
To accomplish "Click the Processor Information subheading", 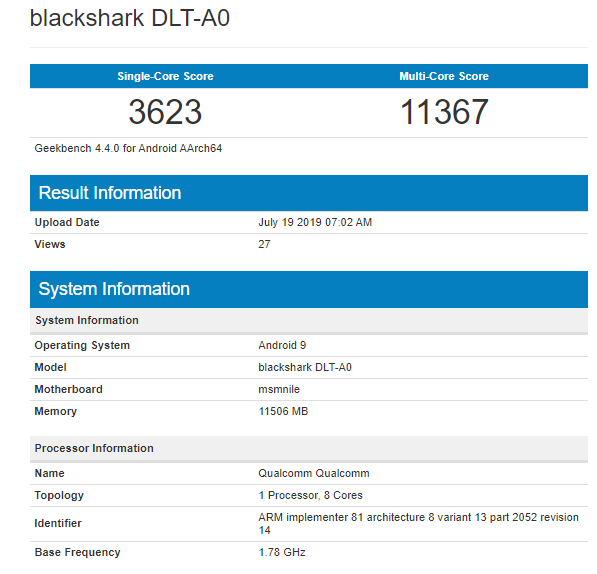I will tap(94, 448).
